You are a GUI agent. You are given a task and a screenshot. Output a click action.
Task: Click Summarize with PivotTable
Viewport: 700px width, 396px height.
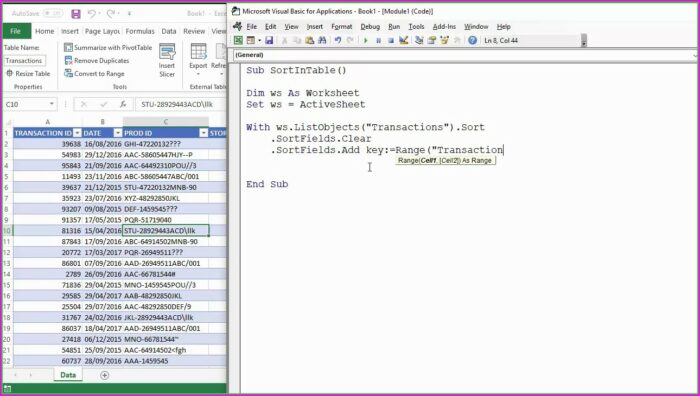(x=108, y=47)
